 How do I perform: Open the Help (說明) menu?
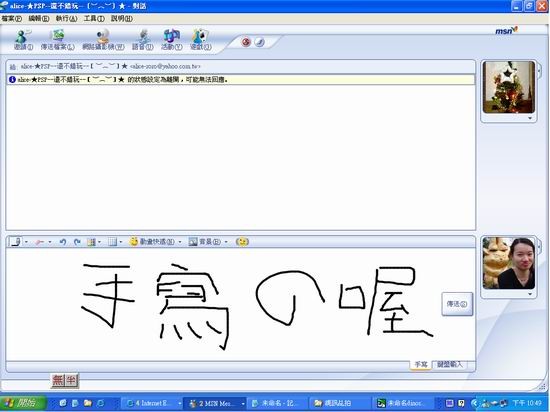coord(122,19)
